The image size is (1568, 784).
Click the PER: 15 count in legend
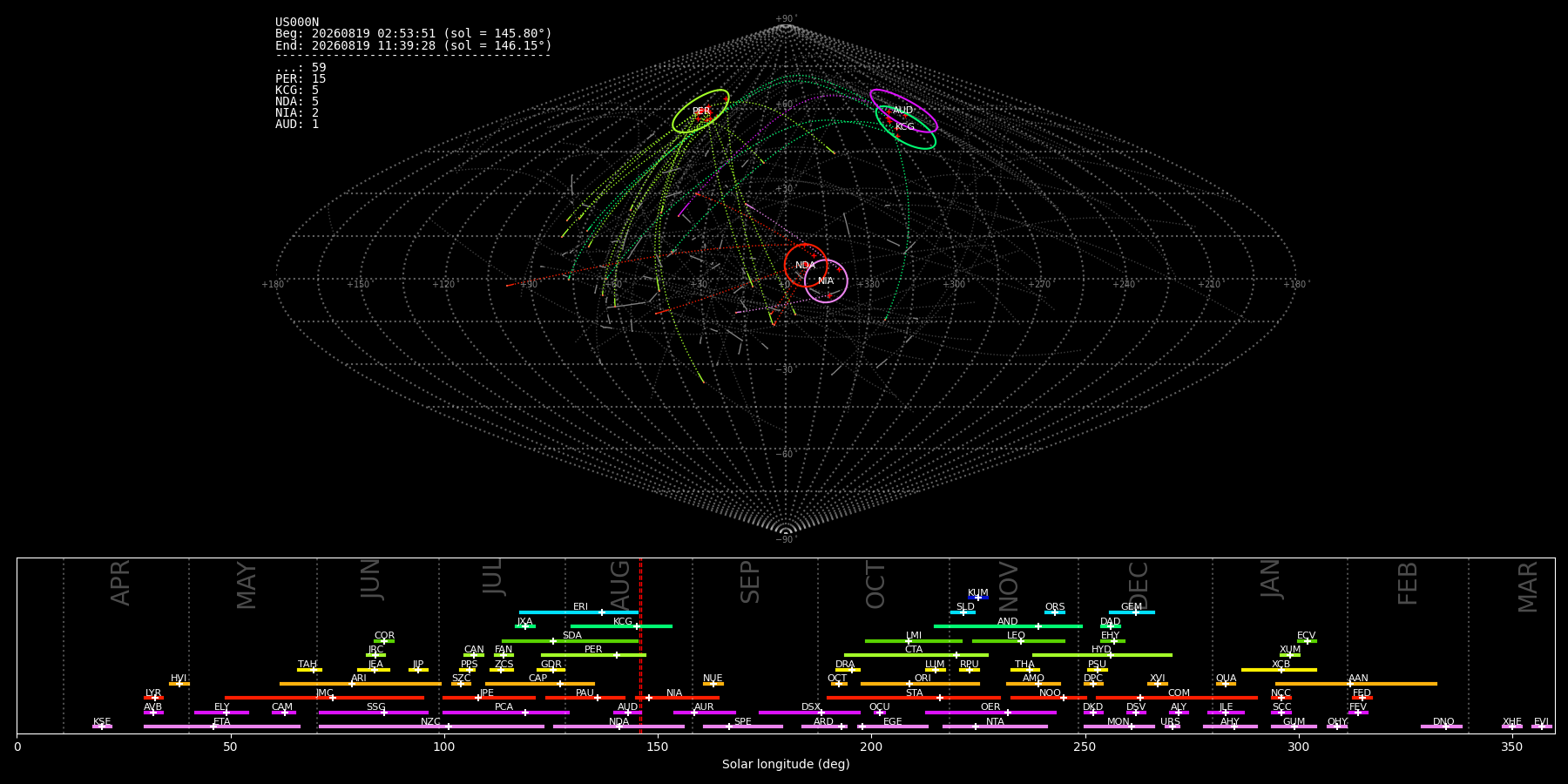[301, 79]
